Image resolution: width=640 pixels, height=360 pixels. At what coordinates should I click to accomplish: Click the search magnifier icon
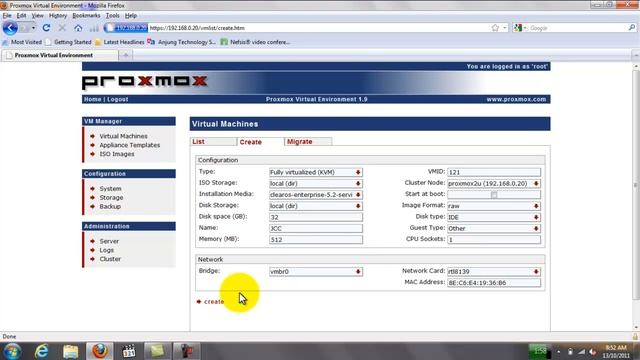631,28
